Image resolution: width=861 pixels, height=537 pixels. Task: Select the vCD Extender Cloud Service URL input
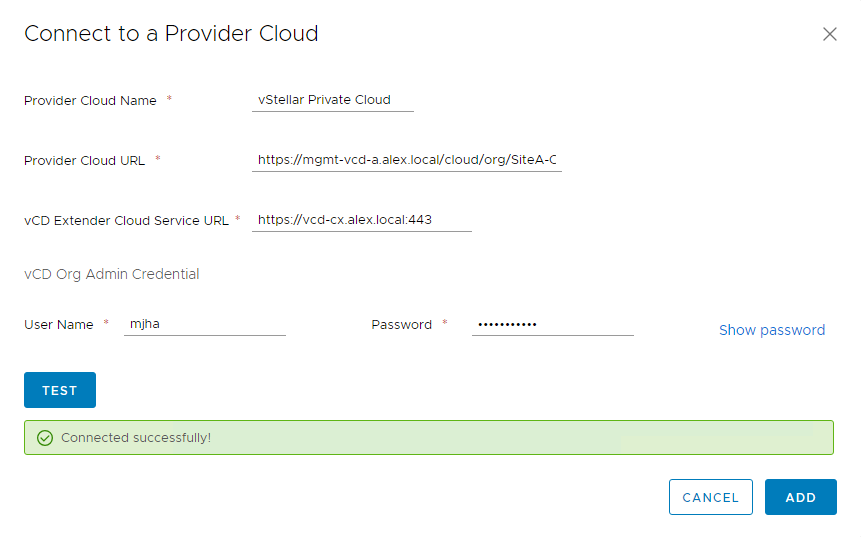coord(361,220)
